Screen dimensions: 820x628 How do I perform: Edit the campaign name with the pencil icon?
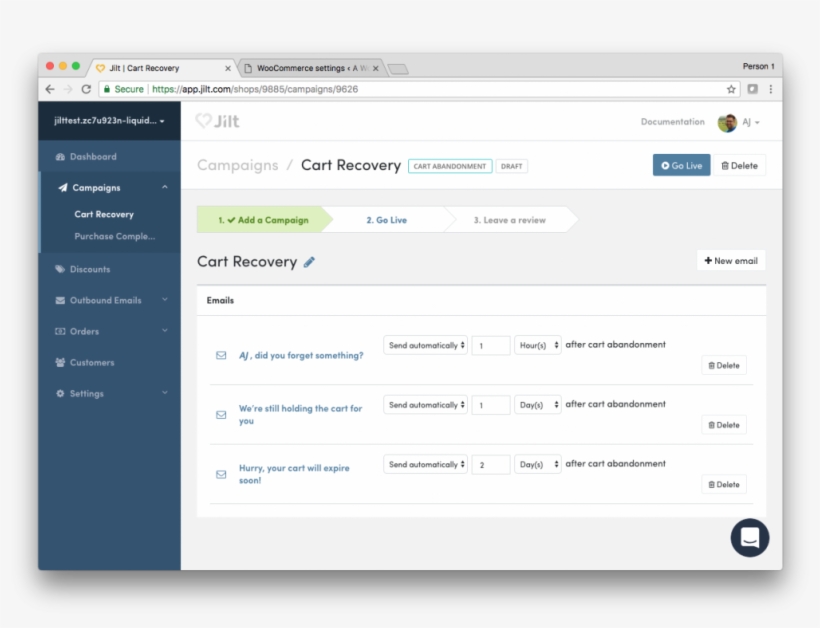click(309, 261)
